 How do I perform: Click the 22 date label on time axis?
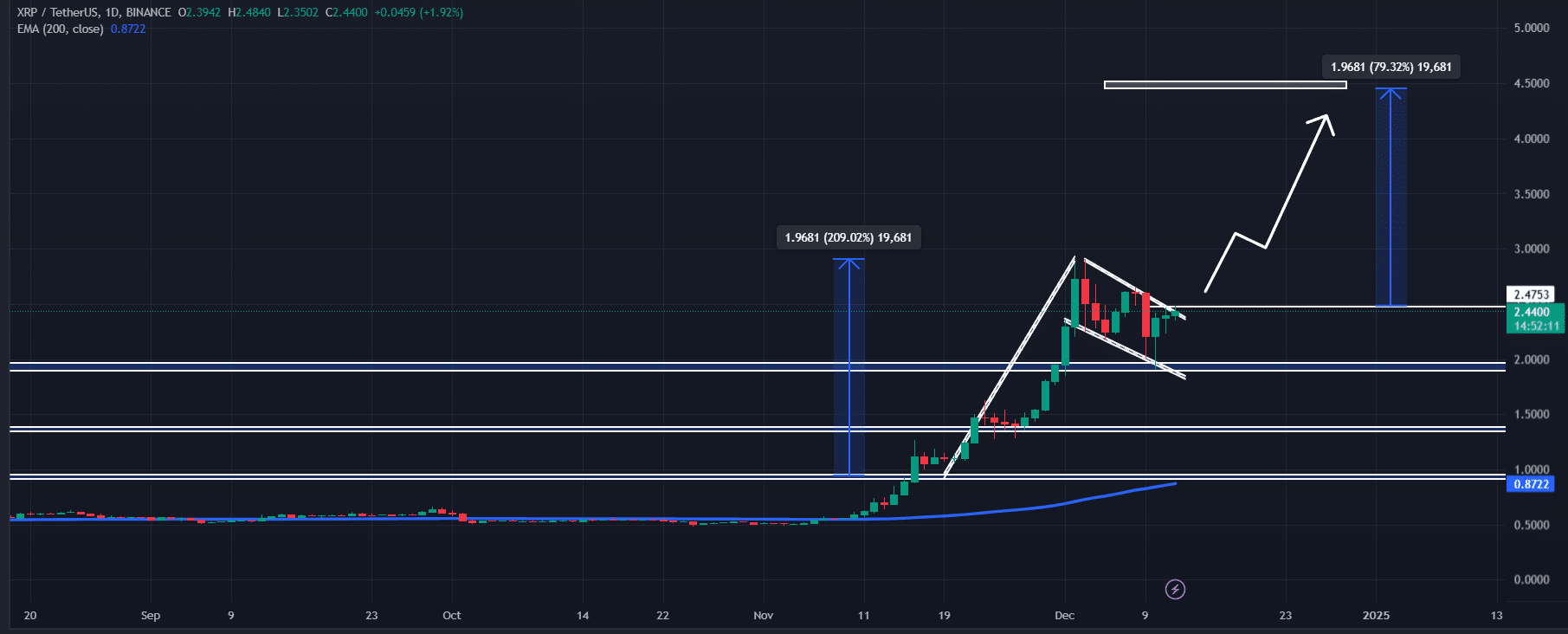click(662, 616)
